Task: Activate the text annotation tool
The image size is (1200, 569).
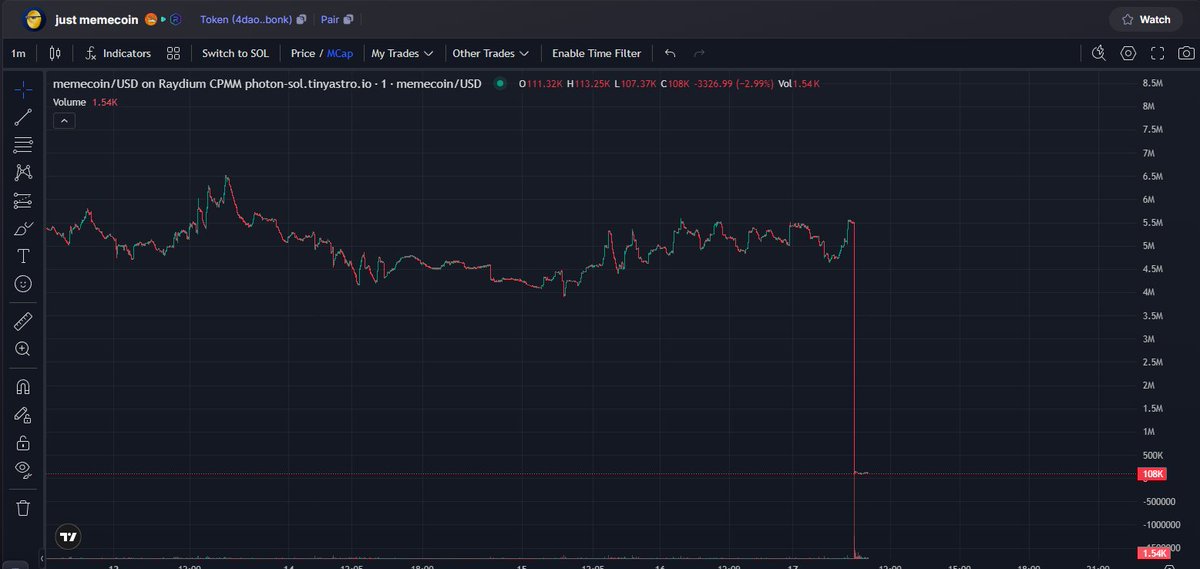Action: click(x=23, y=256)
